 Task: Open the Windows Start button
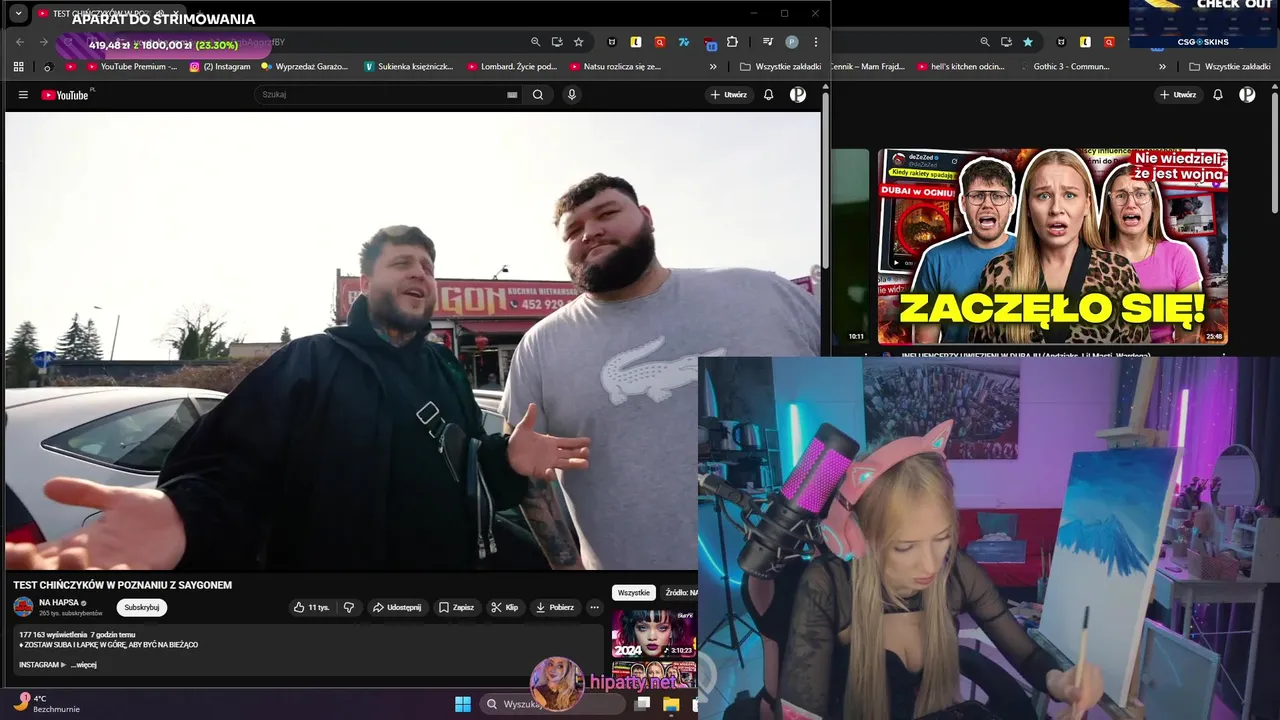click(463, 704)
